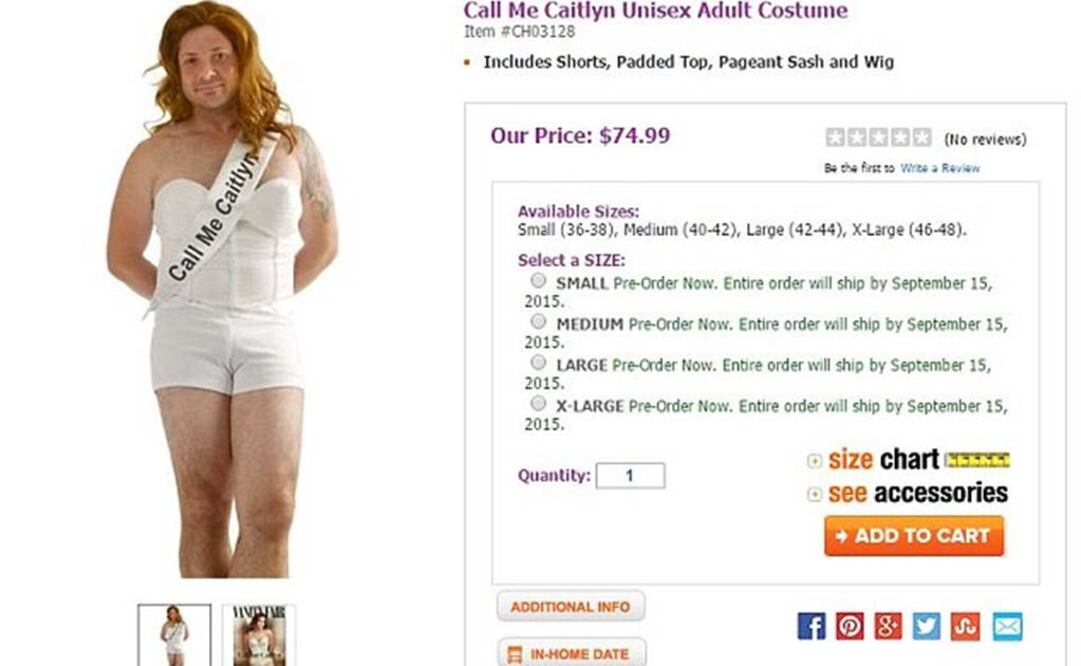Viewport: 1081px width, 666px height.
Task: Click the Quantity input field
Action: (630, 476)
